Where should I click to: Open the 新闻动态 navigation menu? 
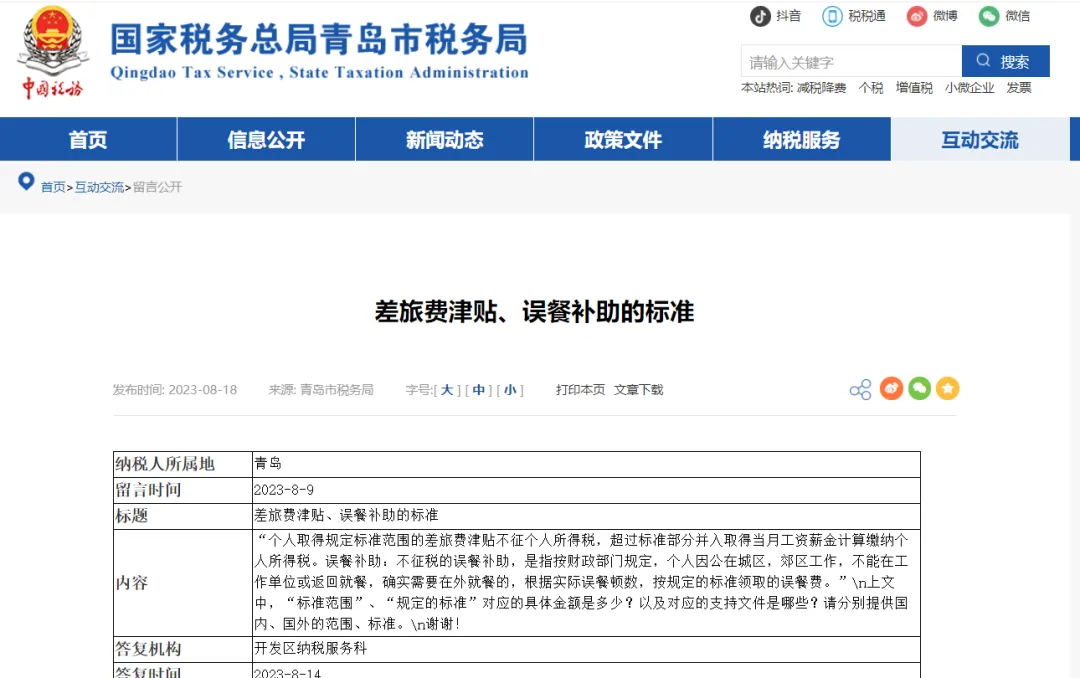[444, 139]
